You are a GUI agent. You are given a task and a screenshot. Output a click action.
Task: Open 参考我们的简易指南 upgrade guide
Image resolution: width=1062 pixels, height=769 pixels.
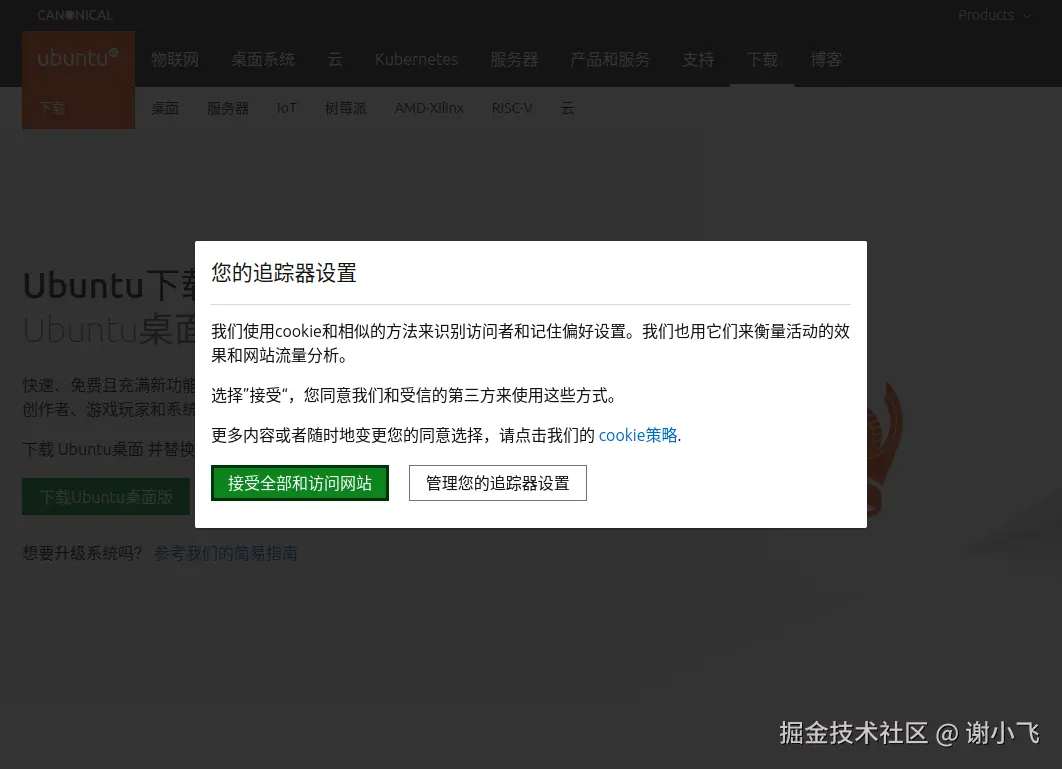(x=226, y=553)
